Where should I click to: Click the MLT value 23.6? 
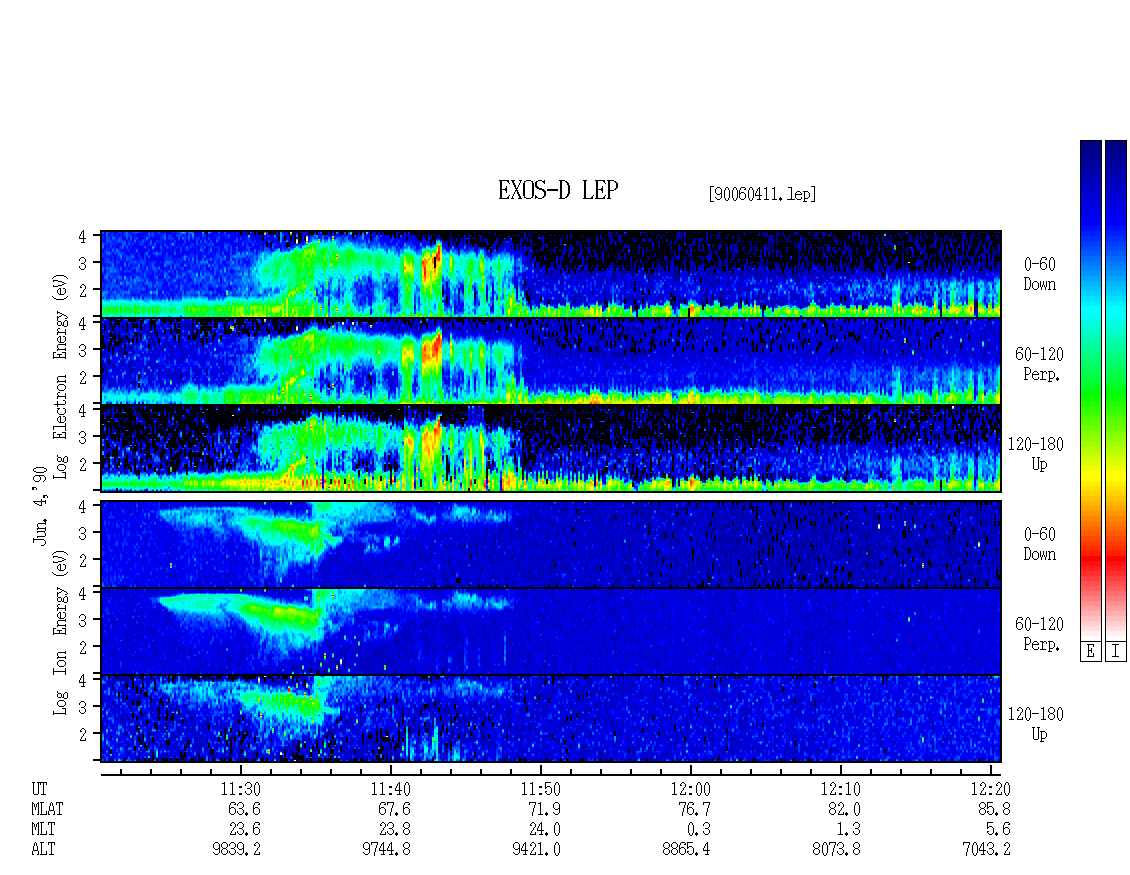point(244,830)
